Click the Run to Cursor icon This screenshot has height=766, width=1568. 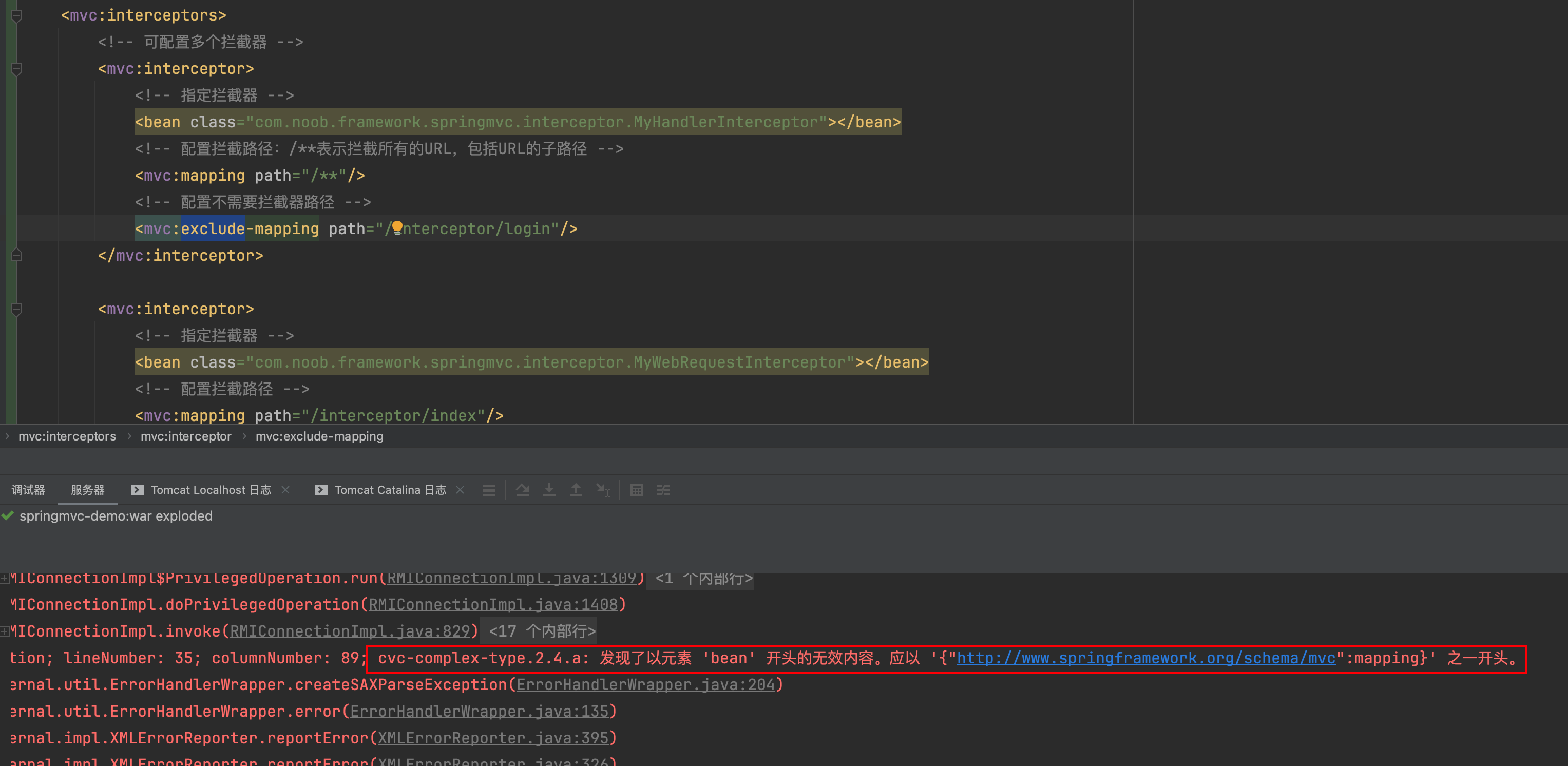603,490
